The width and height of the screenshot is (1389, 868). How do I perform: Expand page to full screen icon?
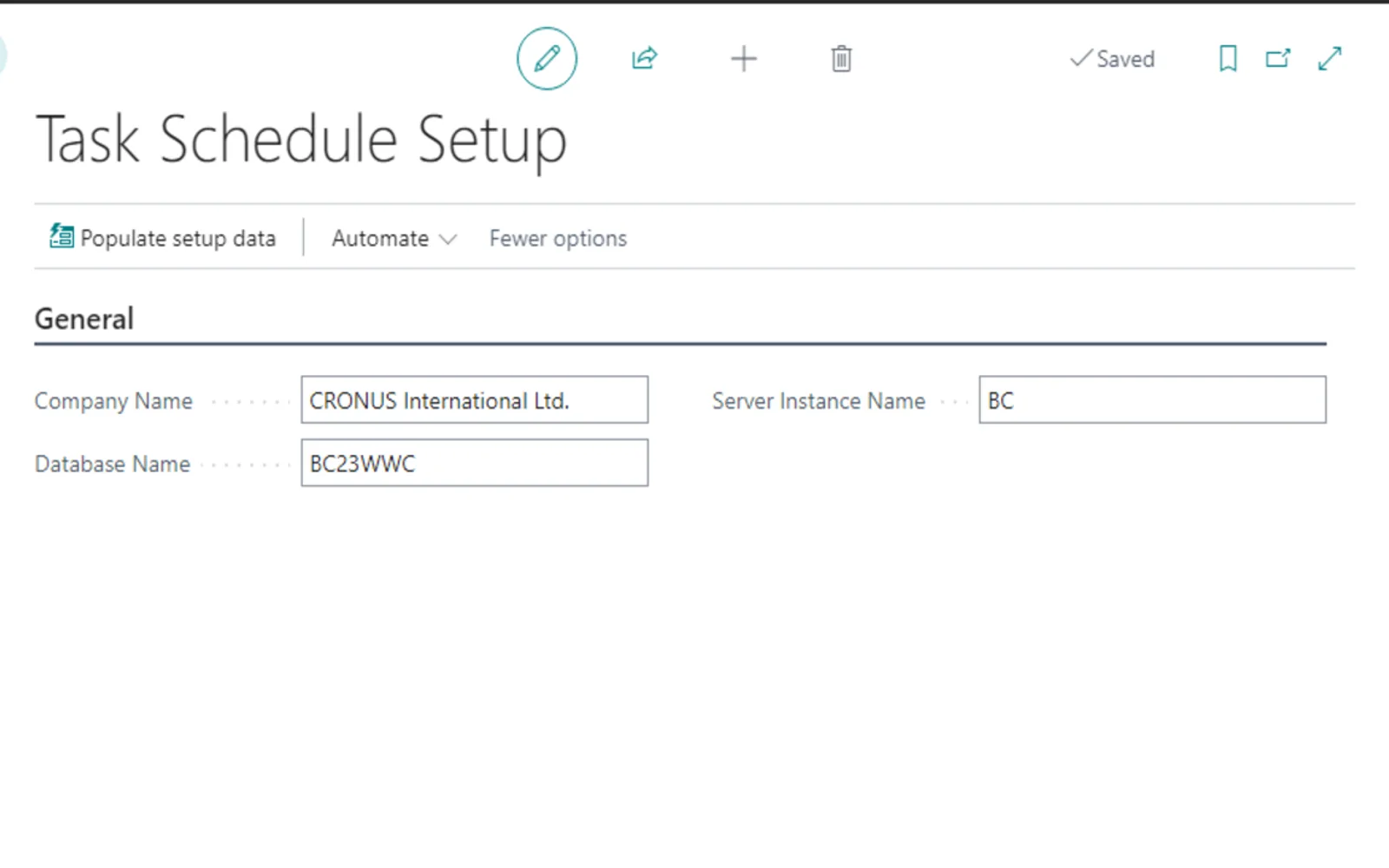(x=1330, y=59)
